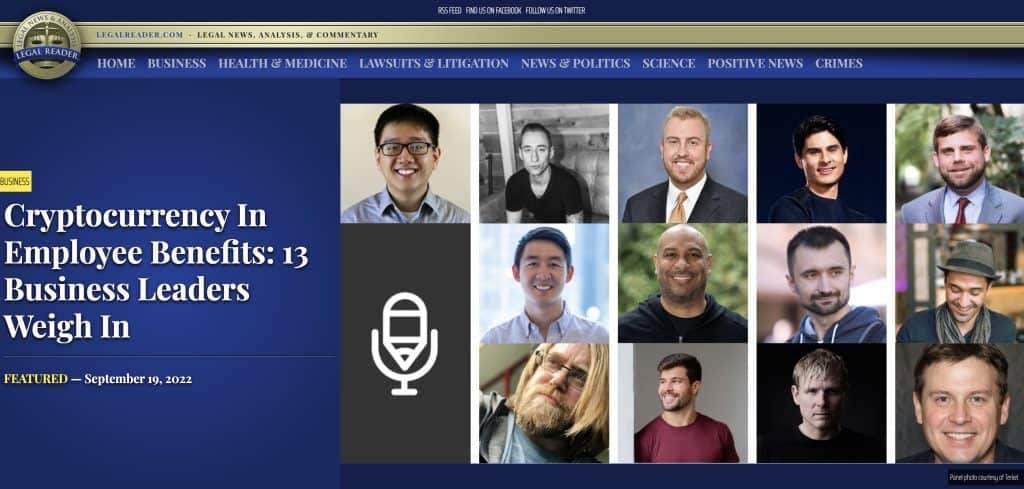Click the FOLLOW US ON TWITTER link
The image size is (1024, 489).
[555, 10]
